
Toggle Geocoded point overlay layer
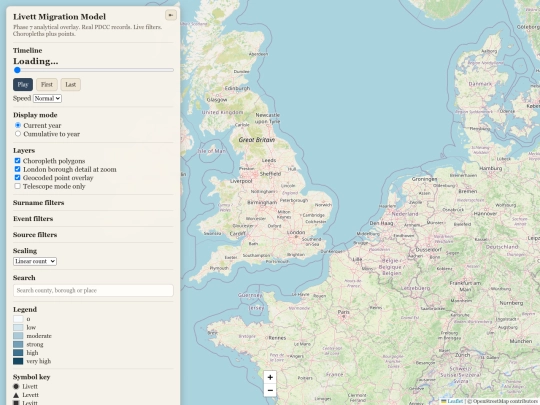tap(18, 178)
